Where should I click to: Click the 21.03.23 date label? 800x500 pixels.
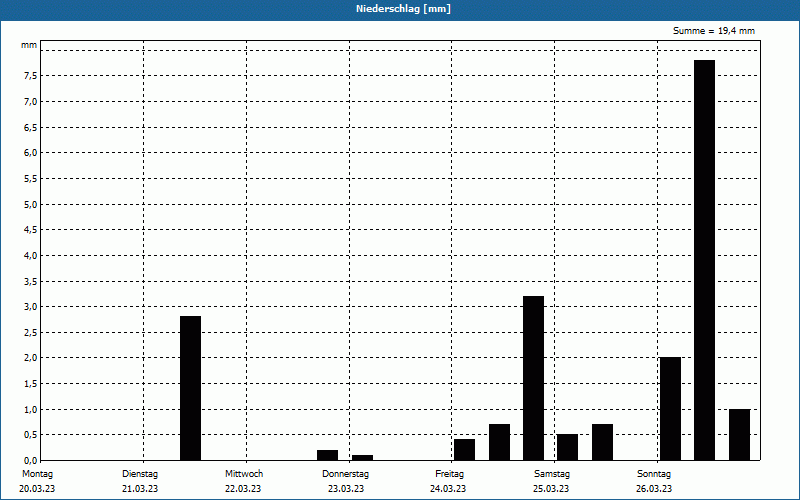point(140,489)
